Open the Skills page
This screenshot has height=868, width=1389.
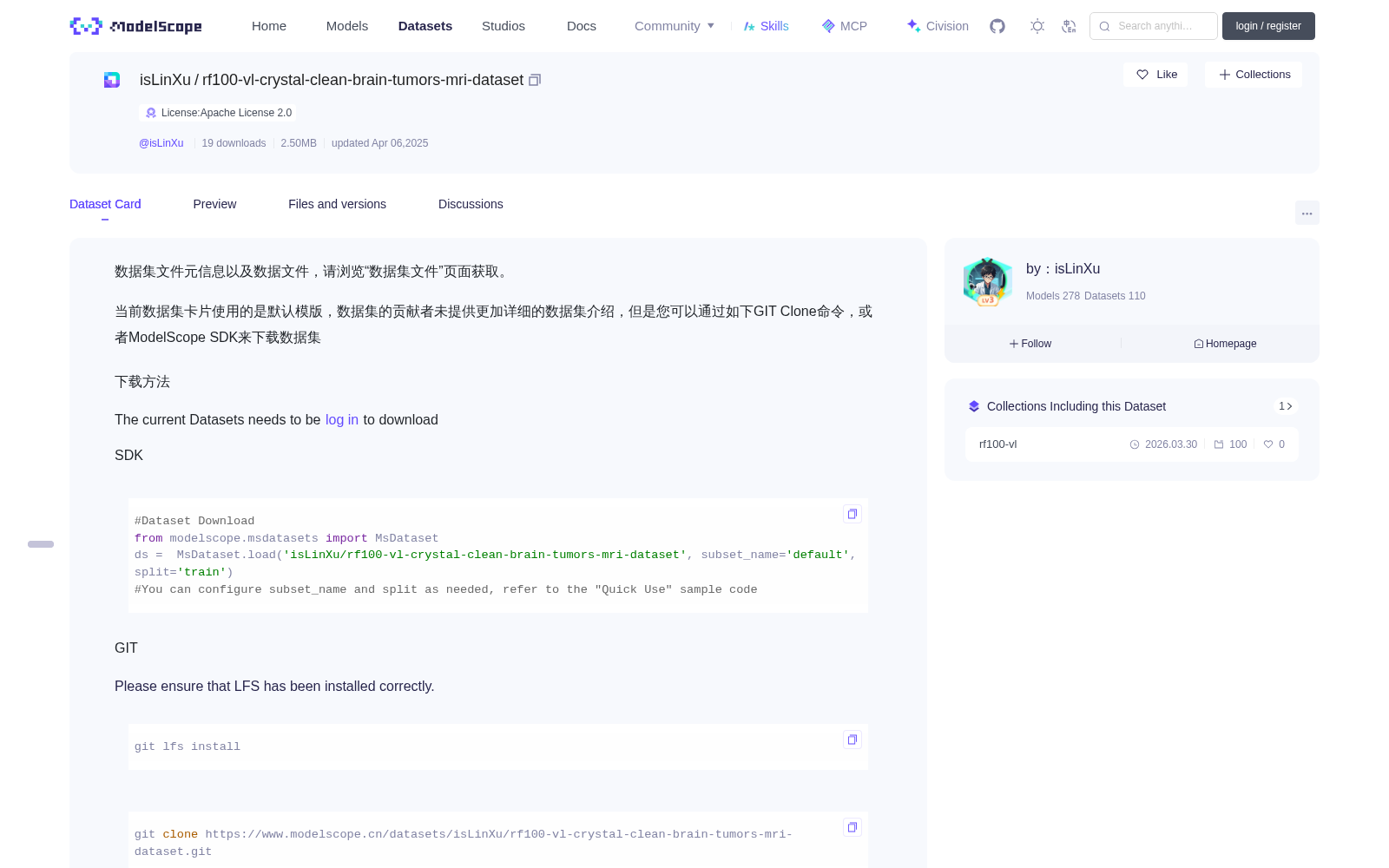point(767,26)
